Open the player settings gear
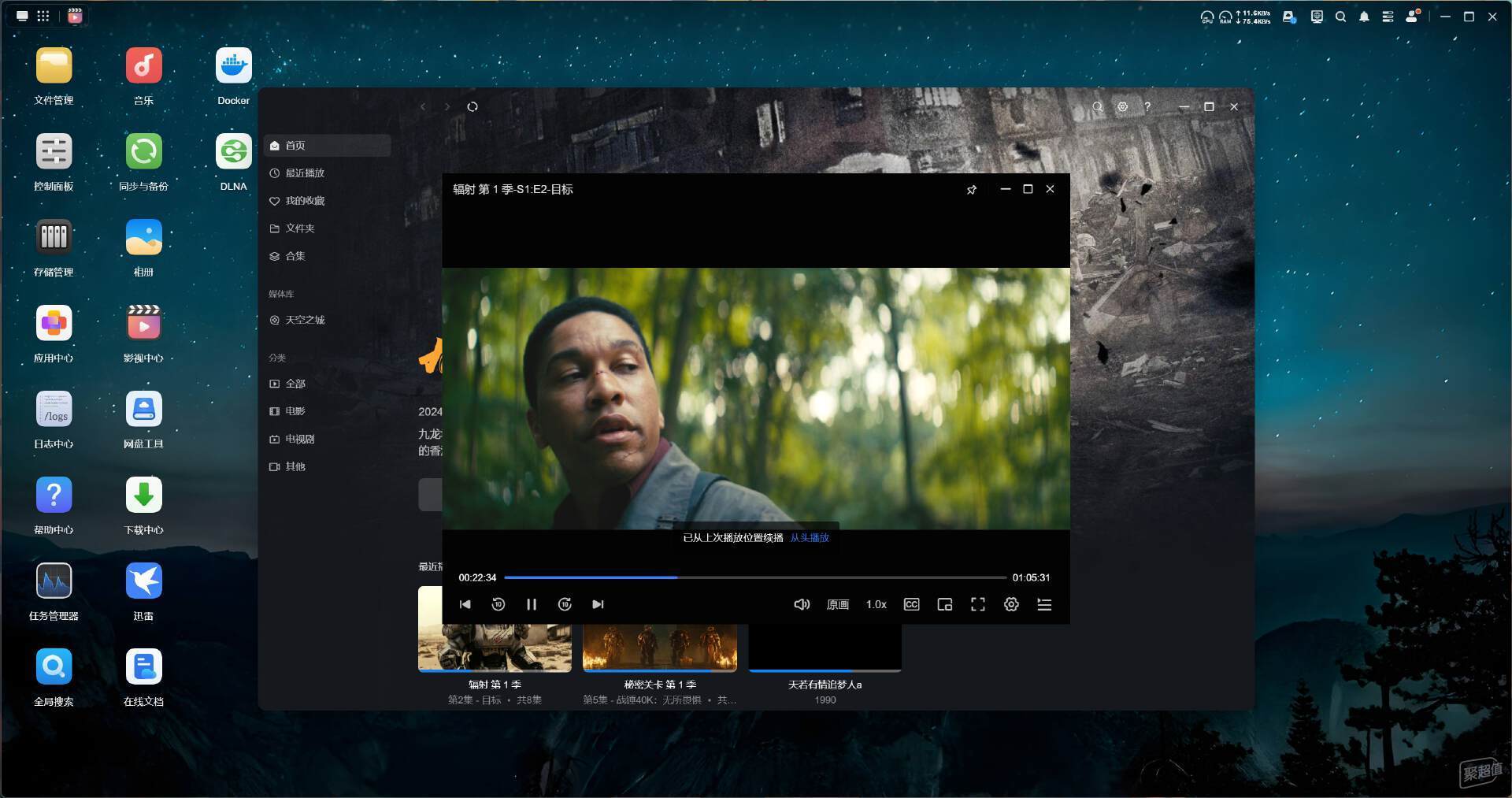This screenshot has width=1512, height=798. click(1011, 604)
